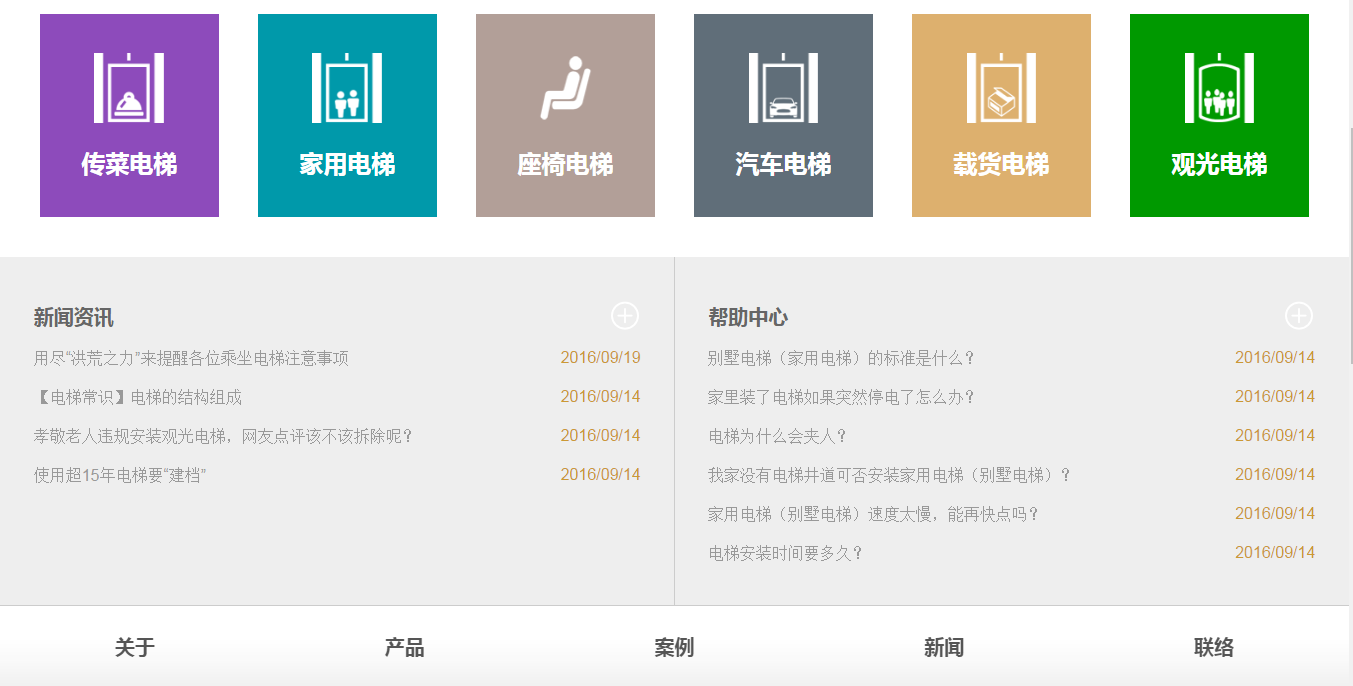
Task: Open the 联络 contact menu item
Action: pyautogui.click(x=1213, y=648)
